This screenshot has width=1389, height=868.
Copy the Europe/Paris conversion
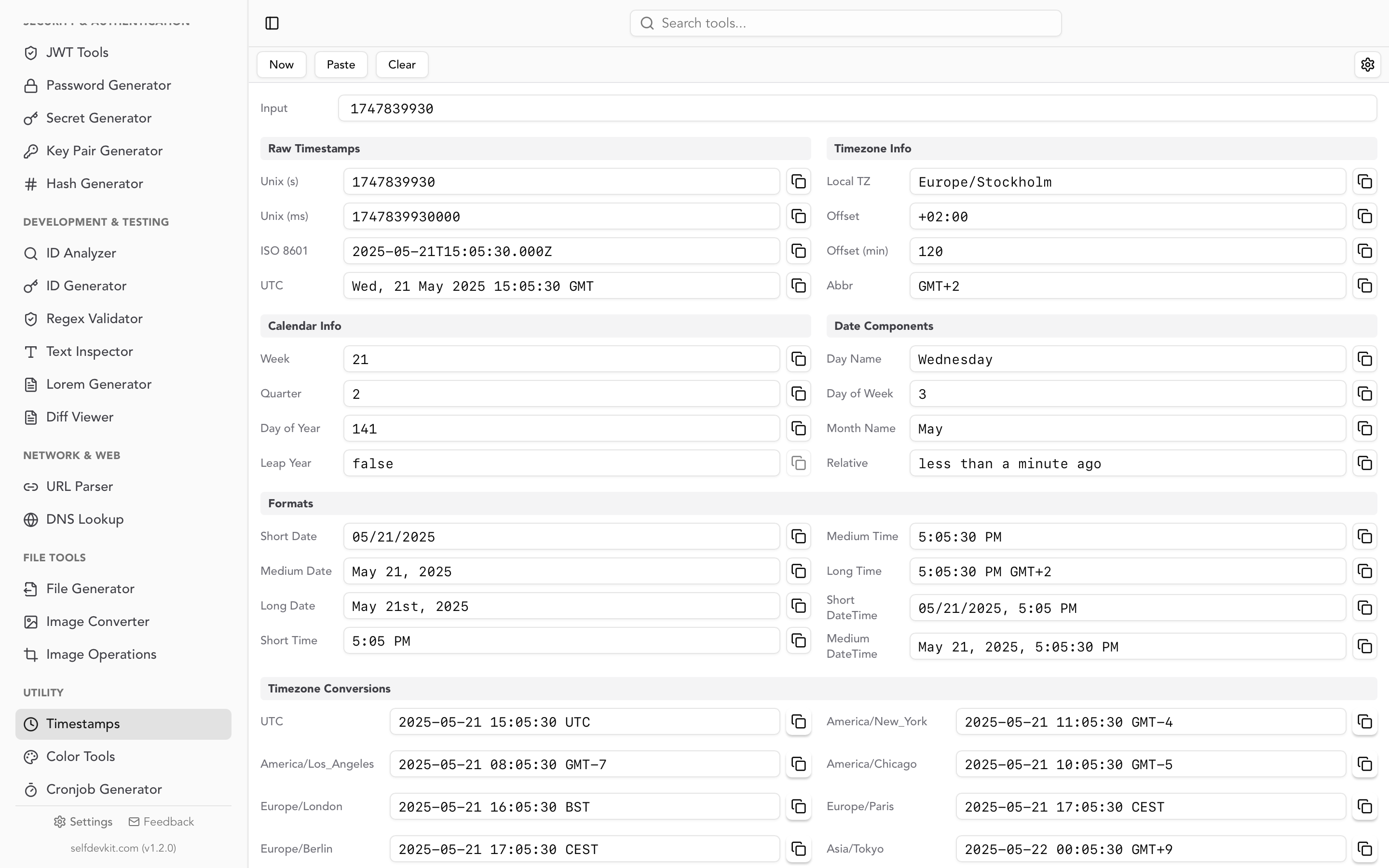pyautogui.click(x=1364, y=807)
